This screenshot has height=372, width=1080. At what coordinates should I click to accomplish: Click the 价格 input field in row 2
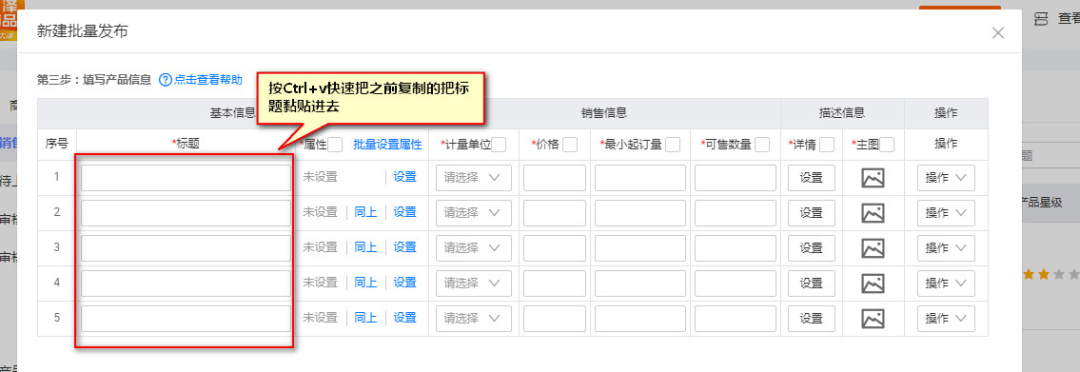pyautogui.click(x=554, y=213)
